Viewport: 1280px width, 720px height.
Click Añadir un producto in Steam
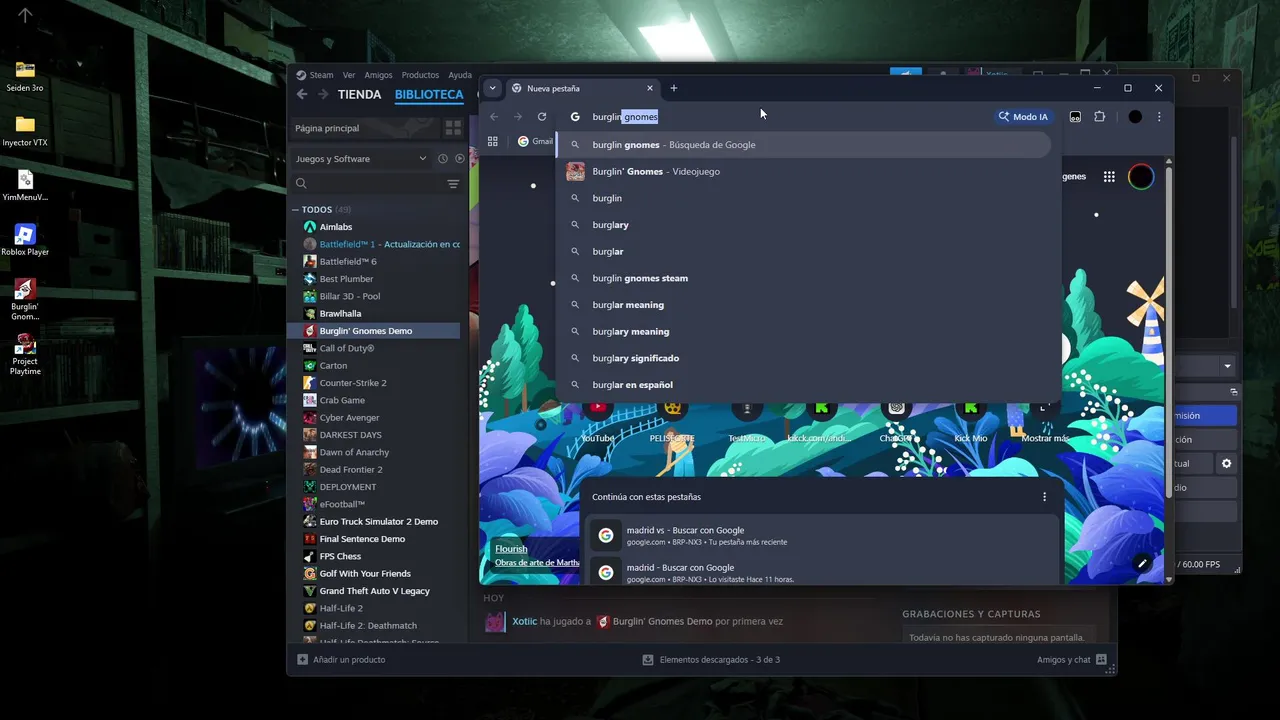point(341,660)
